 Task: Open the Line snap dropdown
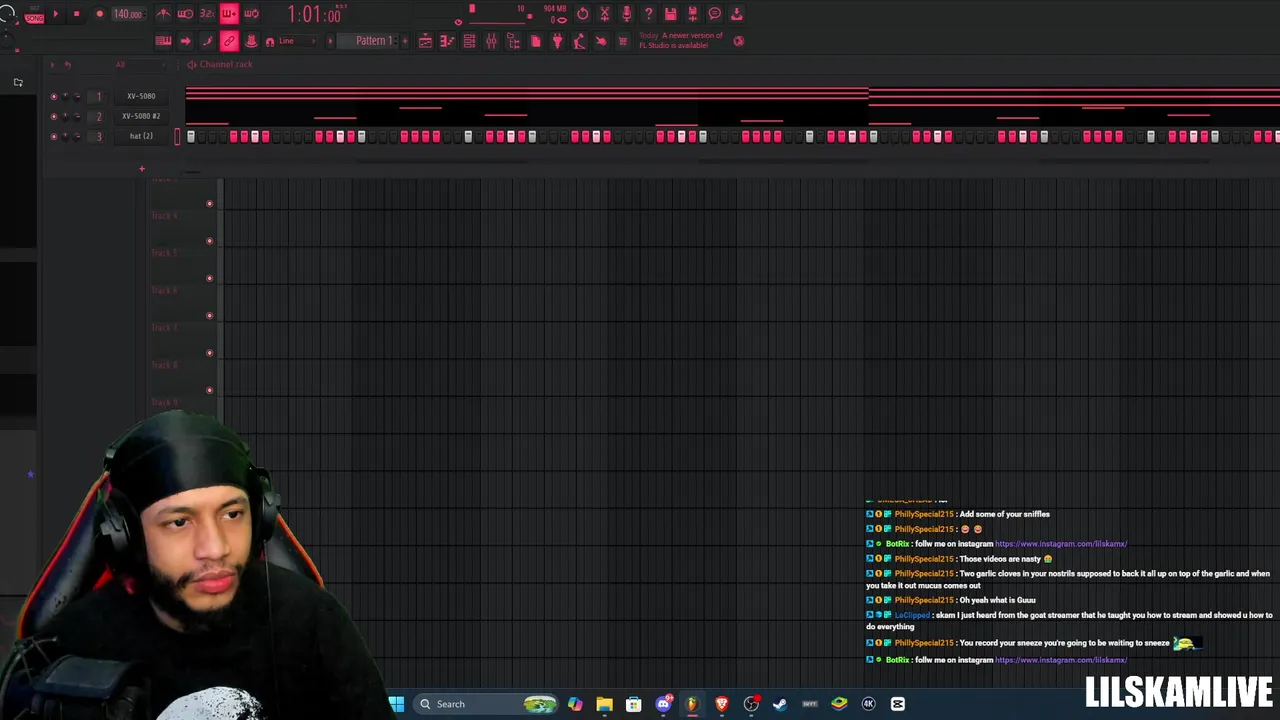click(x=297, y=41)
